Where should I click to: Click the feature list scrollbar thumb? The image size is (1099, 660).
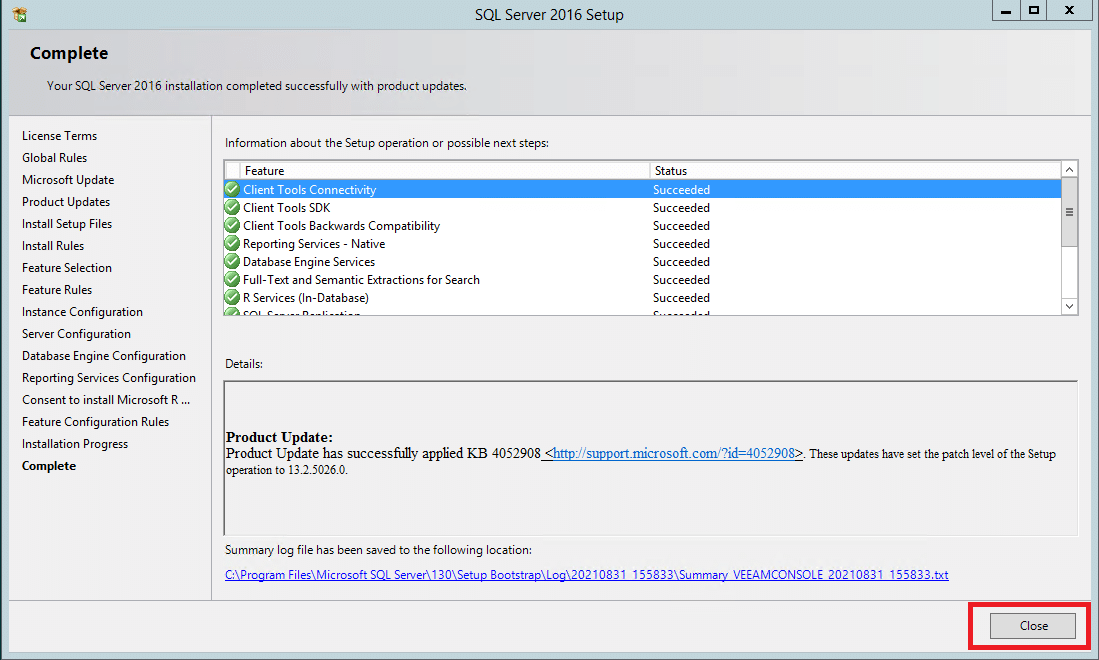pos(1070,212)
